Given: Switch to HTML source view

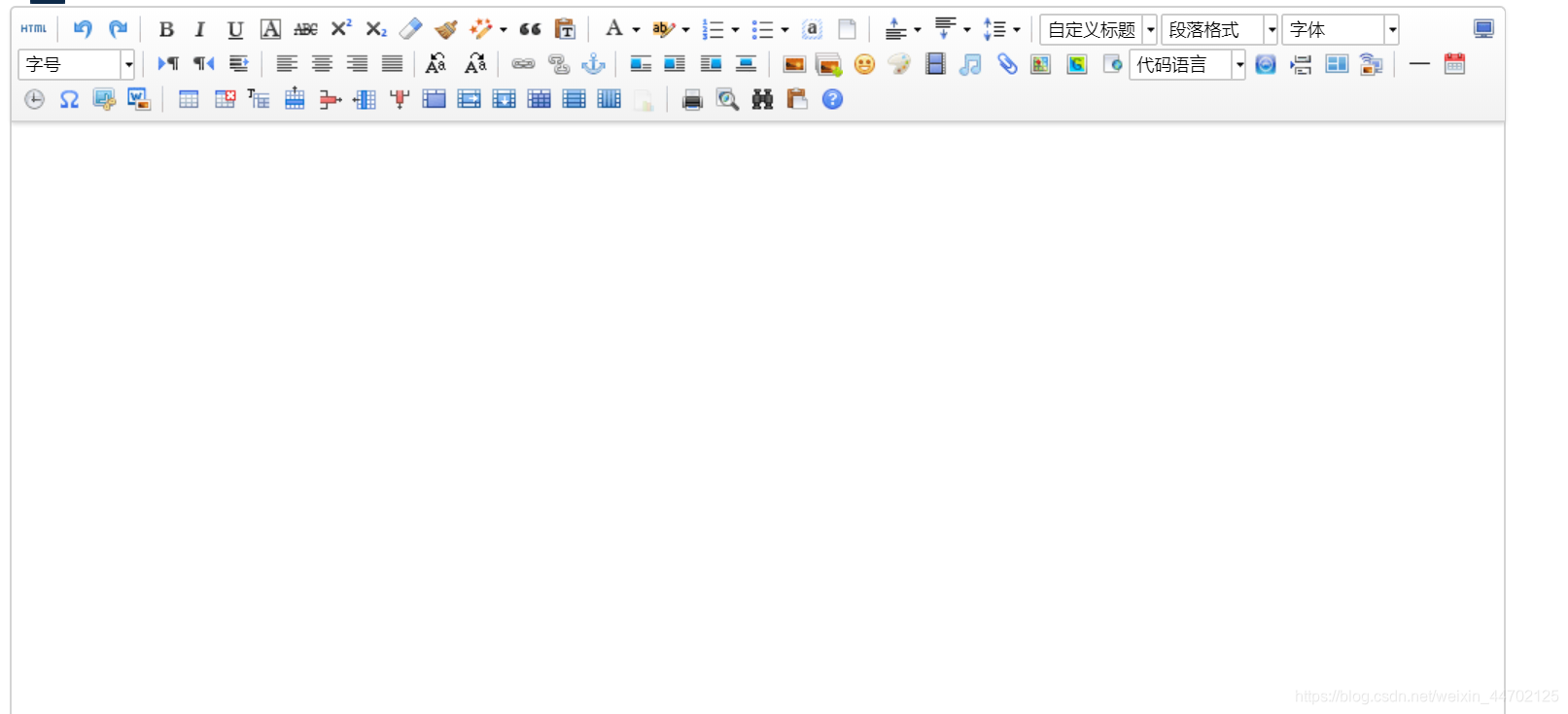Looking at the screenshot, I should [x=34, y=29].
